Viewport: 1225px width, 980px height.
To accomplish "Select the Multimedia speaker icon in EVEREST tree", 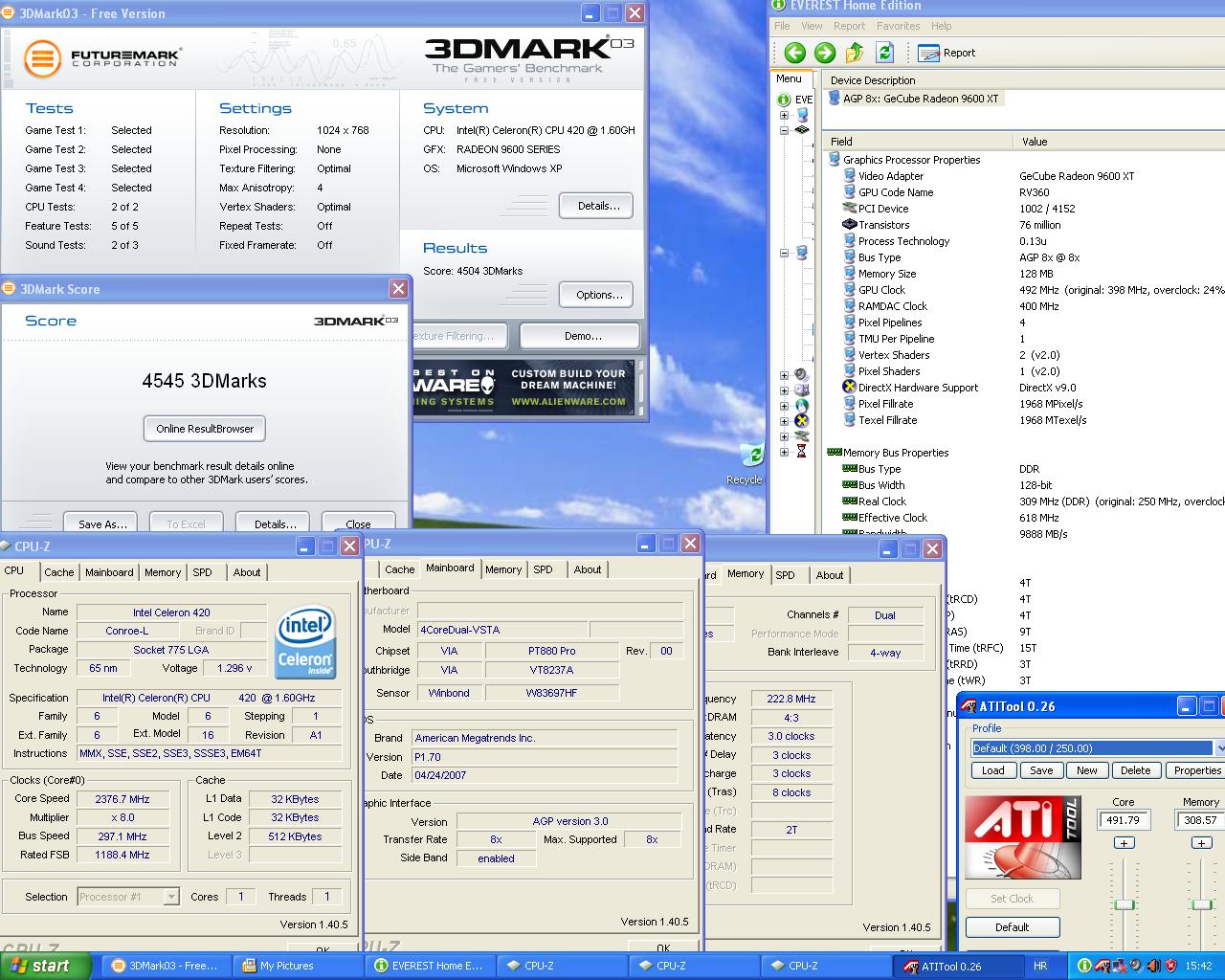I will pos(802,375).
